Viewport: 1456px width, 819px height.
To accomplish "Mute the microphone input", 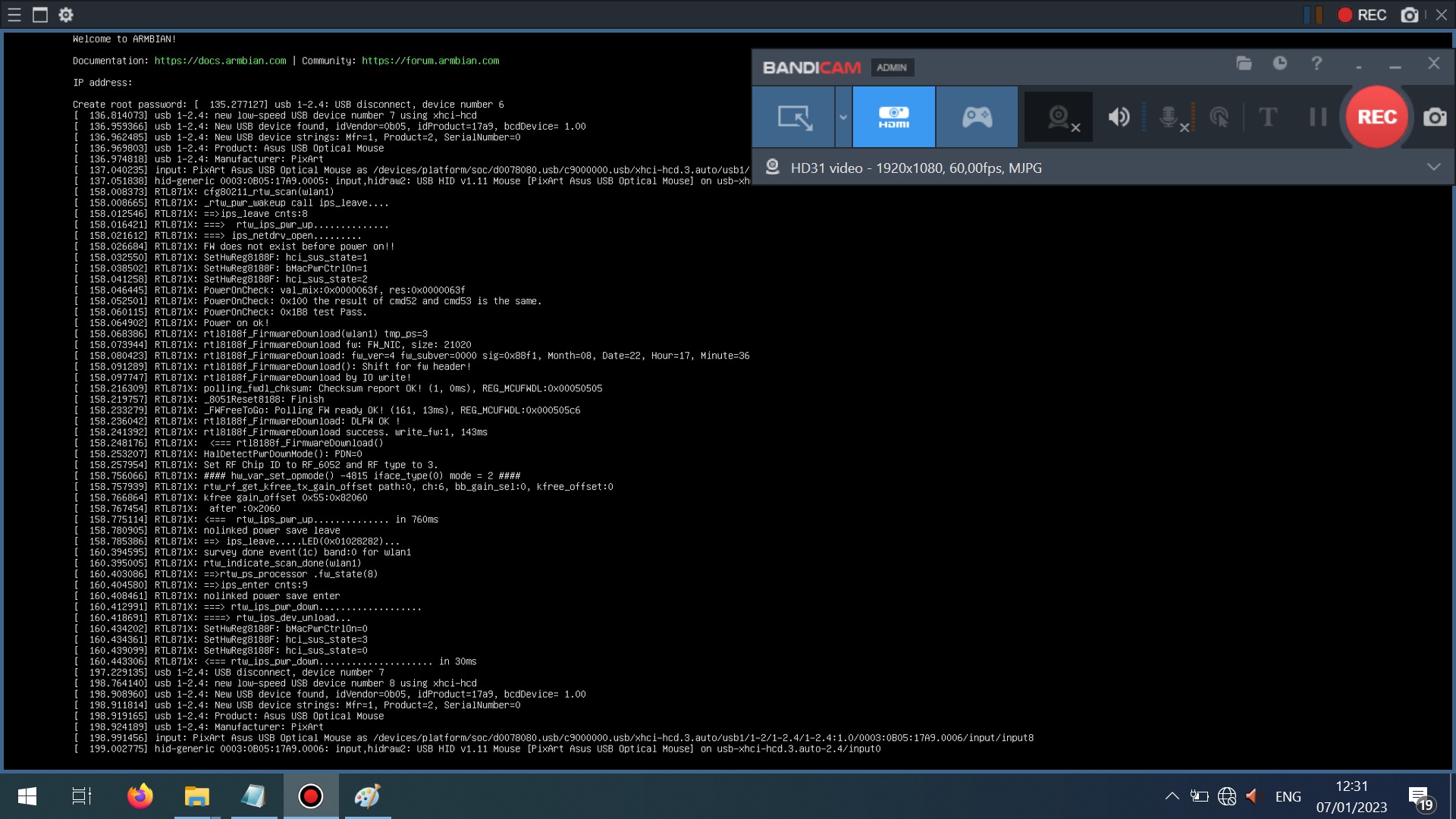I will (x=1168, y=117).
